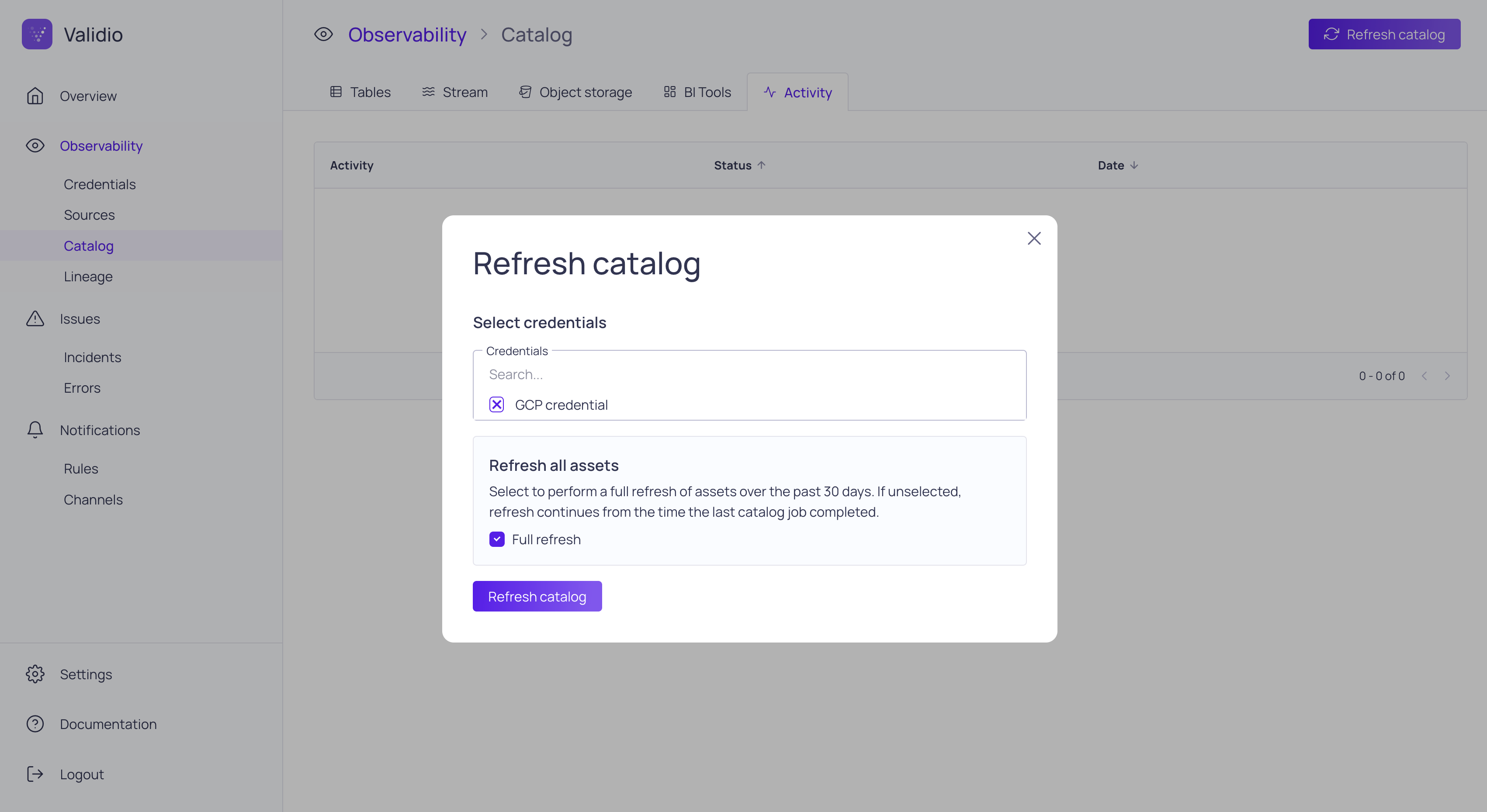Screen dimensions: 1487x812
Task: Click the Full refresh label
Action: click(546, 539)
